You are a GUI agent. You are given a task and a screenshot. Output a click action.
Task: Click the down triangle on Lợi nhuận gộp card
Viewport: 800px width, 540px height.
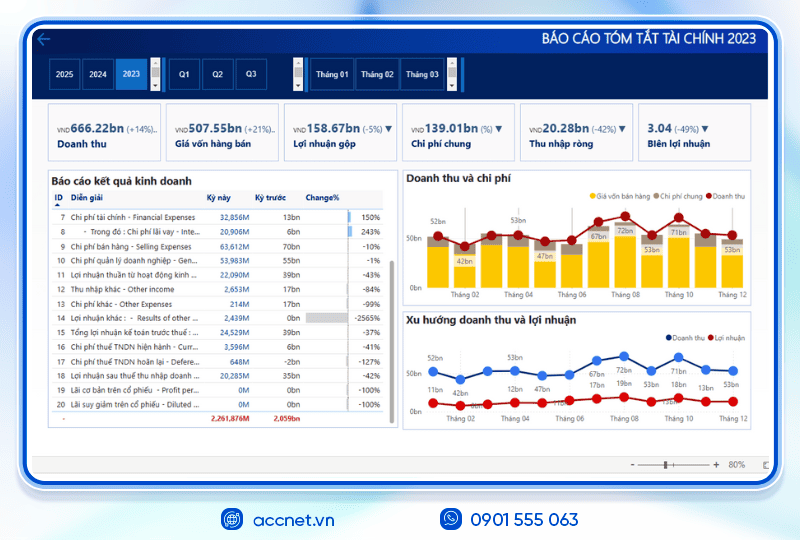click(389, 129)
